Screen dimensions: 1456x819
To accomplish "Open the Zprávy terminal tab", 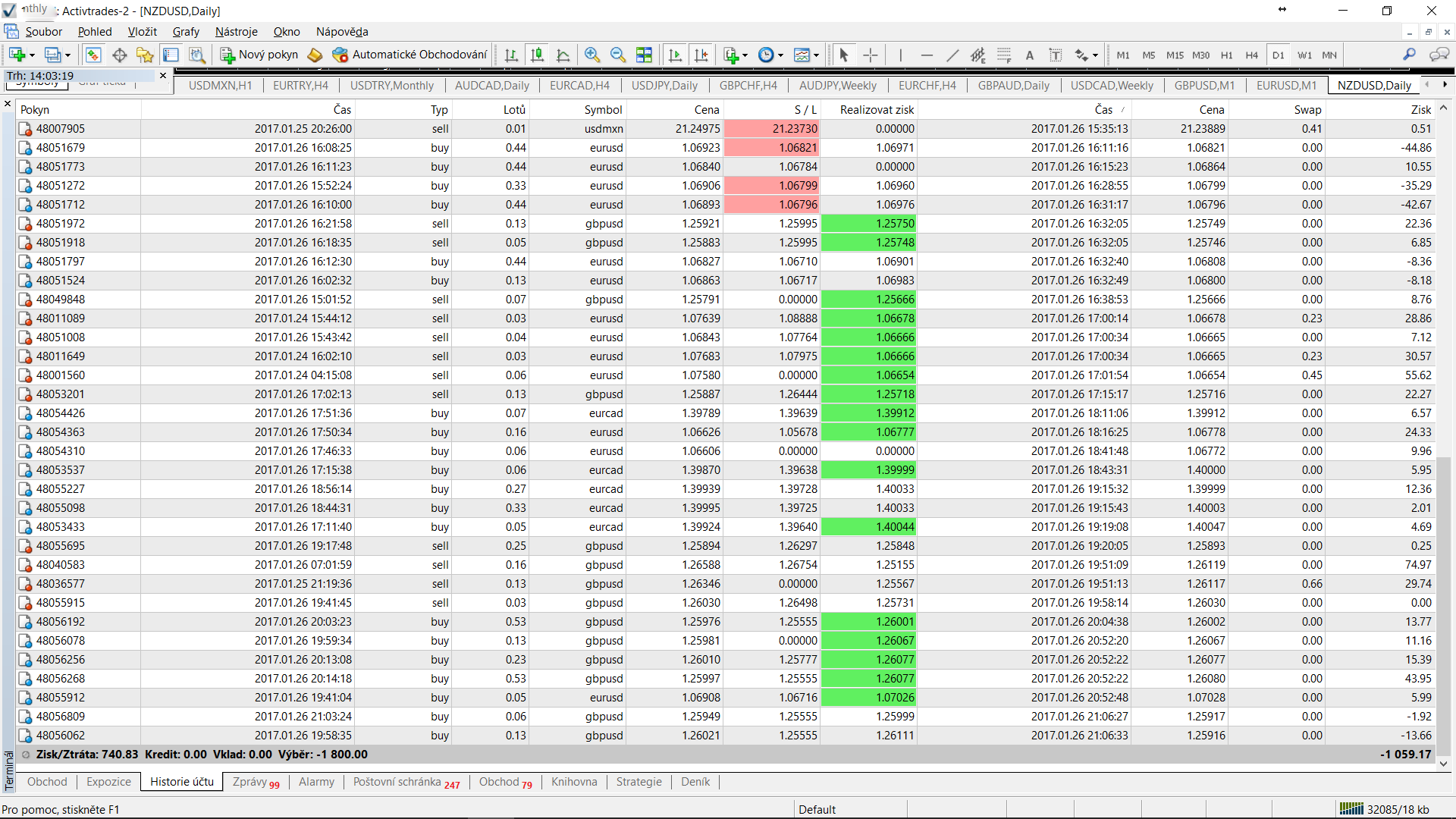I will click(256, 782).
